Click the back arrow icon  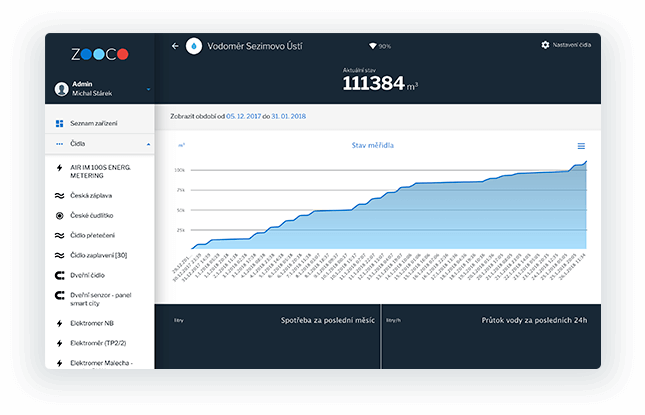coord(175,46)
